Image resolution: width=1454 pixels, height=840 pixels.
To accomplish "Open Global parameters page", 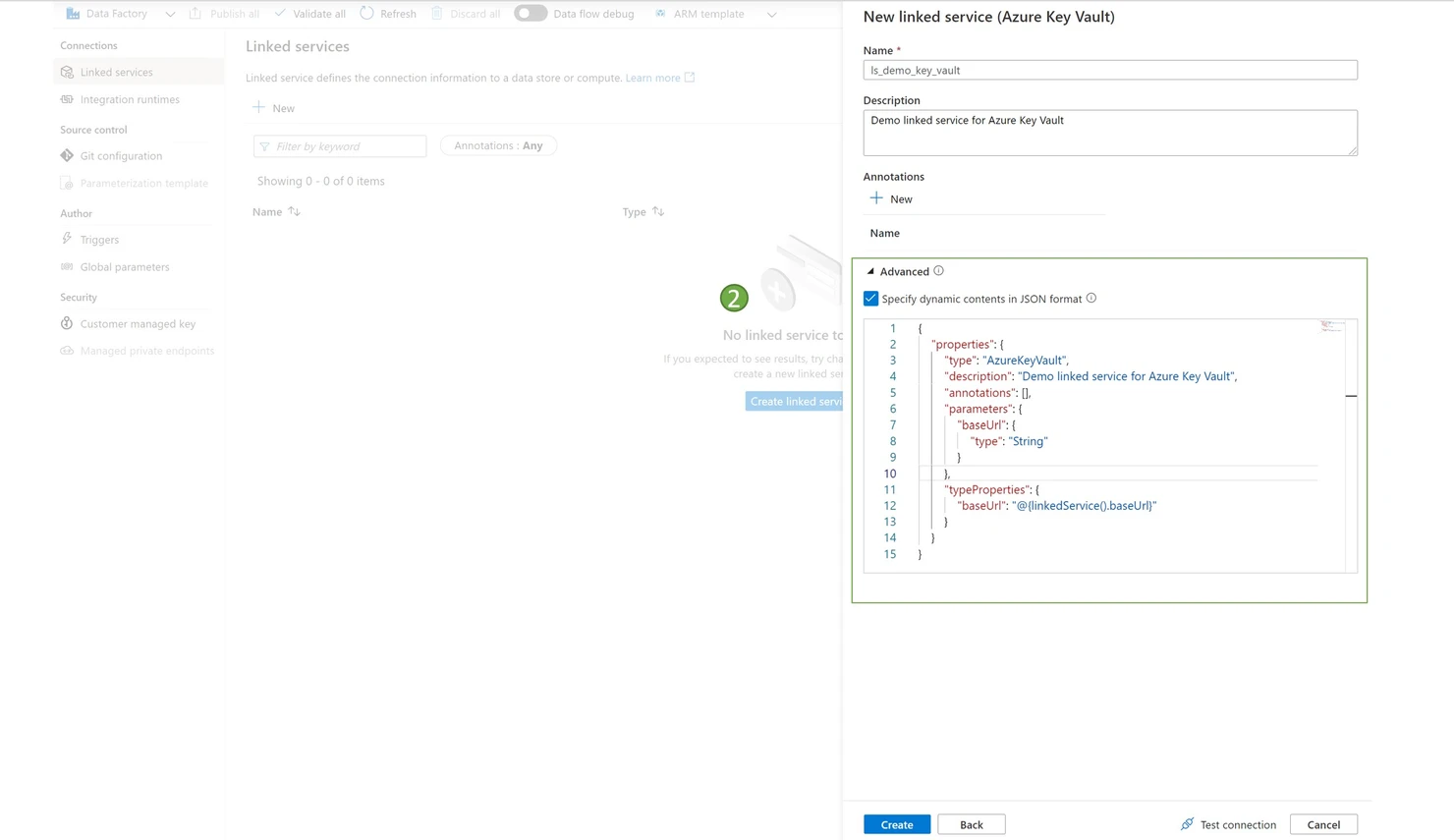I will (125, 267).
